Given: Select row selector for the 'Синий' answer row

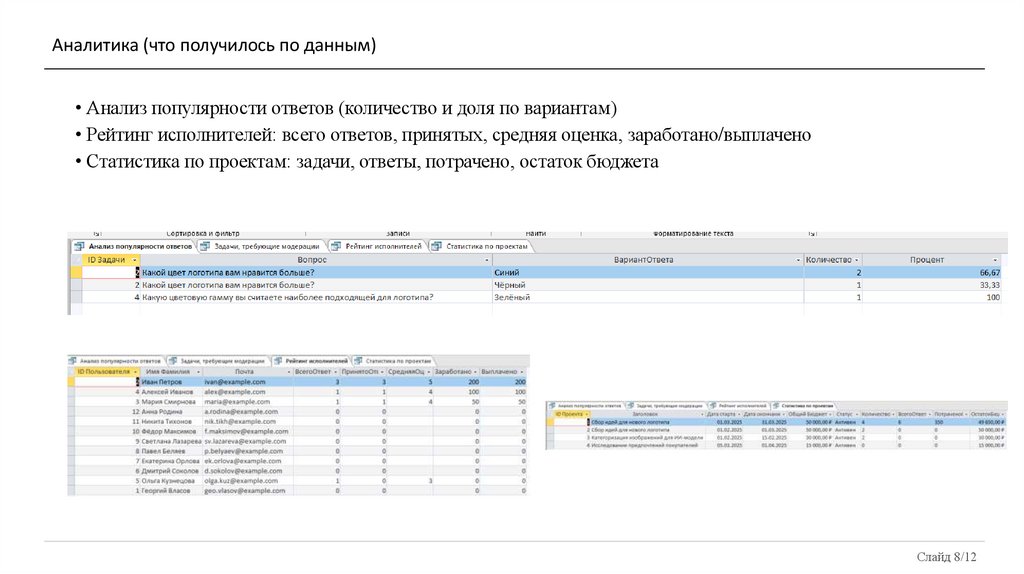Looking at the screenshot, I should point(76,272).
